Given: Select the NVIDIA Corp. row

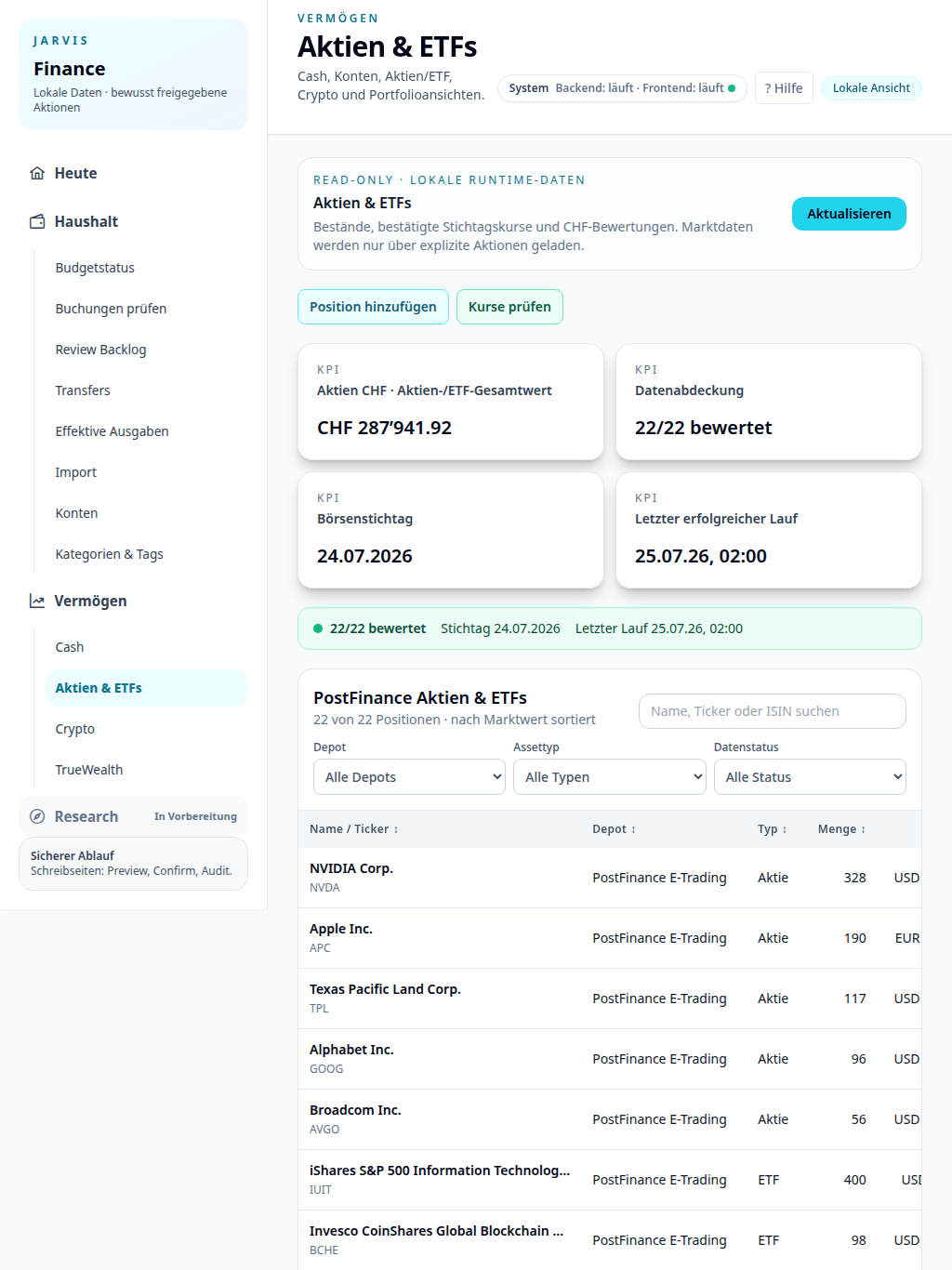Looking at the screenshot, I should (610, 878).
